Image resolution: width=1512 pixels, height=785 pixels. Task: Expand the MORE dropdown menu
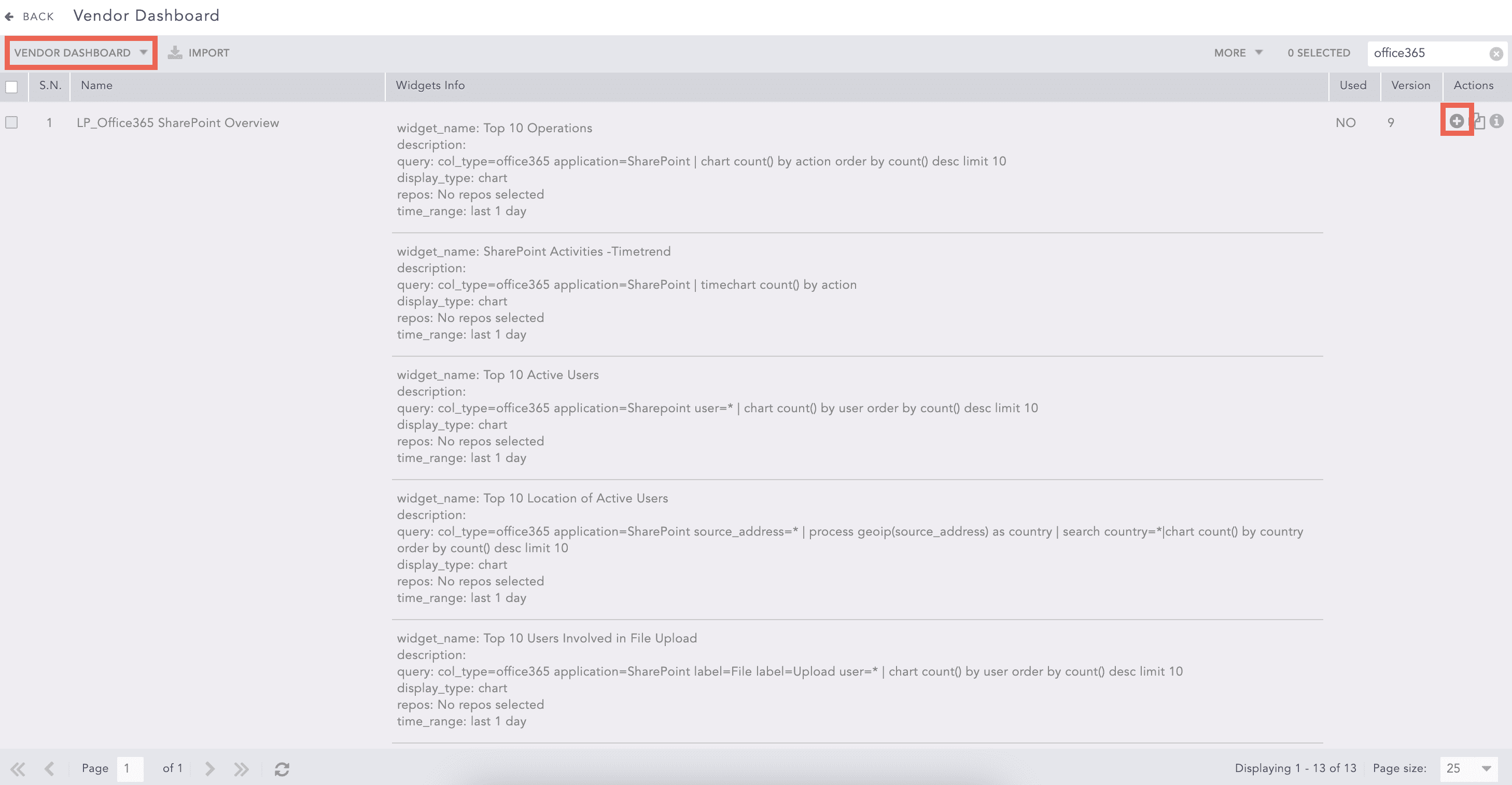[x=1238, y=53]
